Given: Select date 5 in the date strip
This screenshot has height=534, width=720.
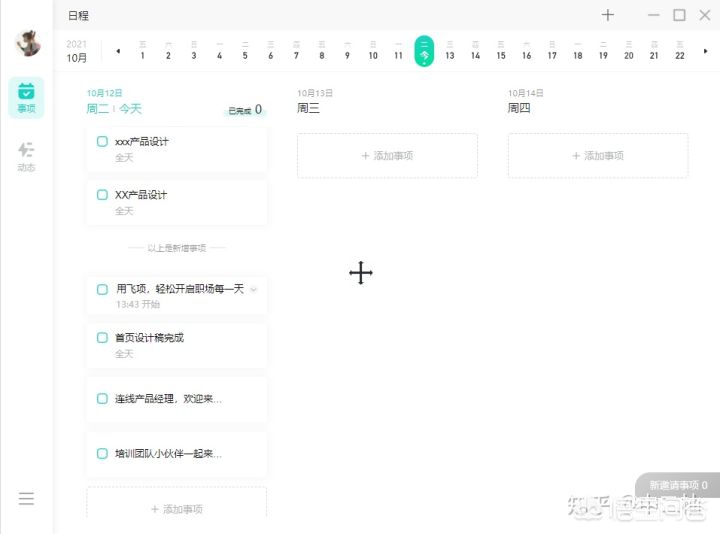Looking at the screenshot, I should tap(245, 51).
